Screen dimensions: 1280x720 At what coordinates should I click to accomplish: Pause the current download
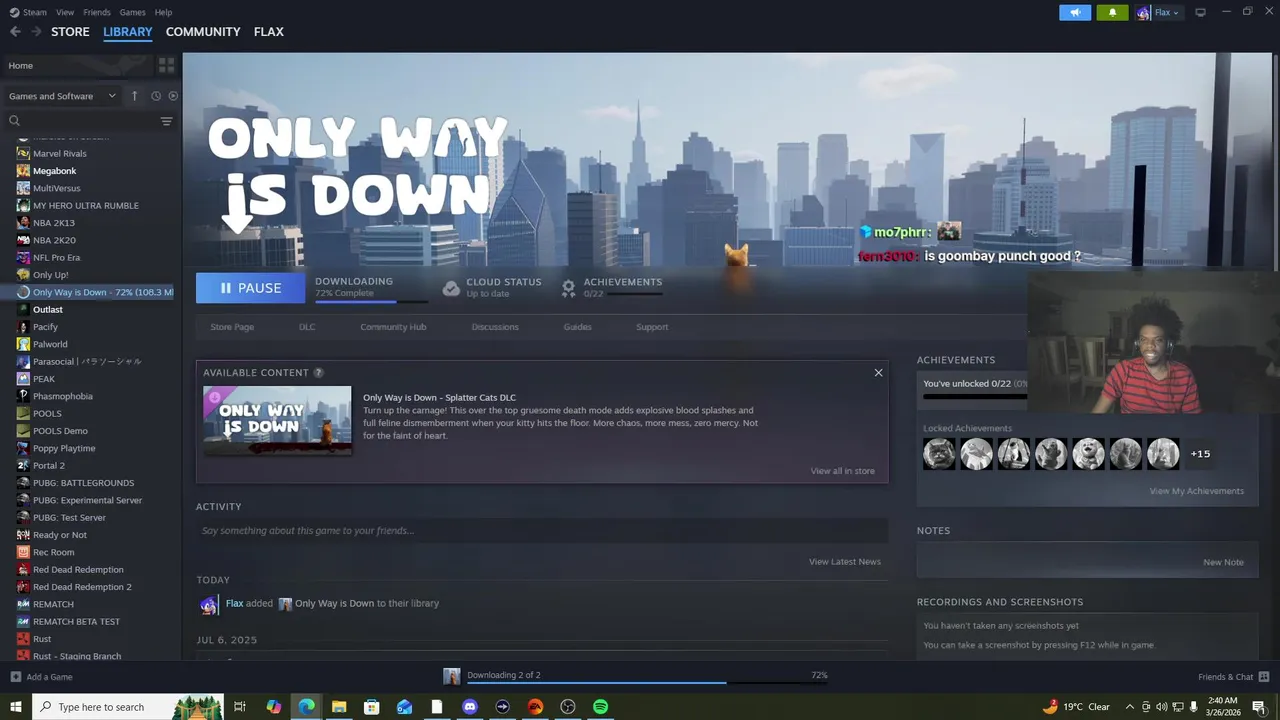(x=250, y=288)
